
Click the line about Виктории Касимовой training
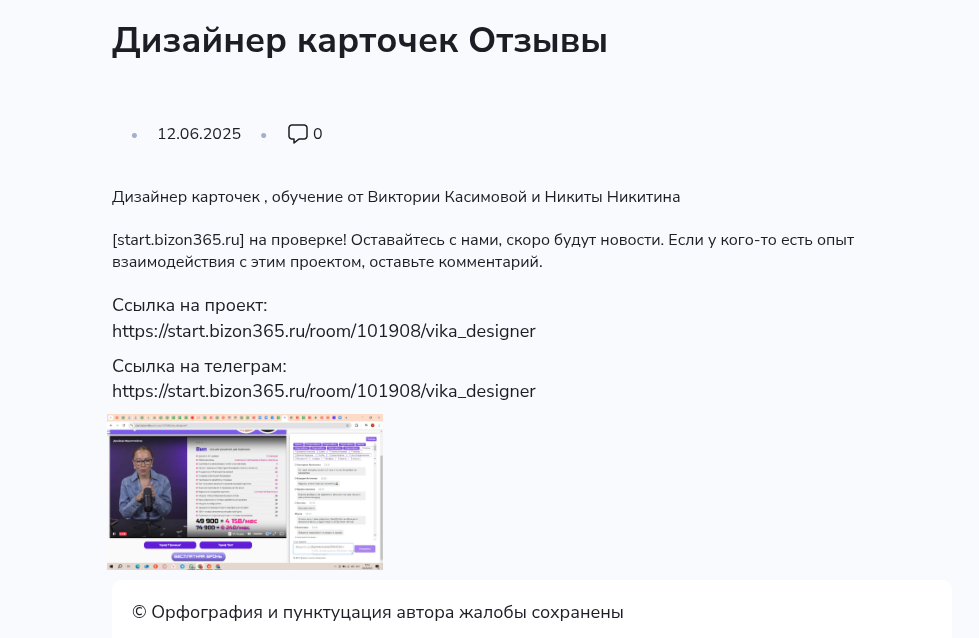396,197
